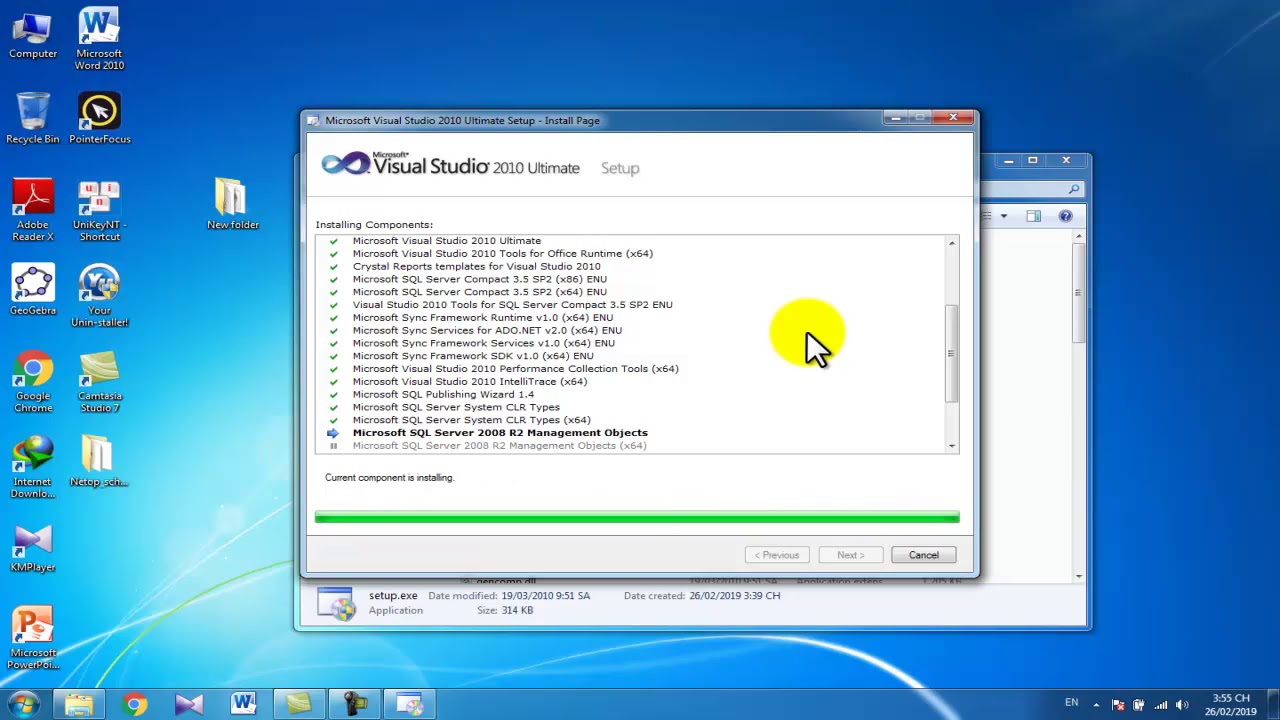Screen dimensions: 1280x720
Task: Select Microsoft SQL Server Compact 3.5 SP2 (x86) row
Action: point(479,279)
